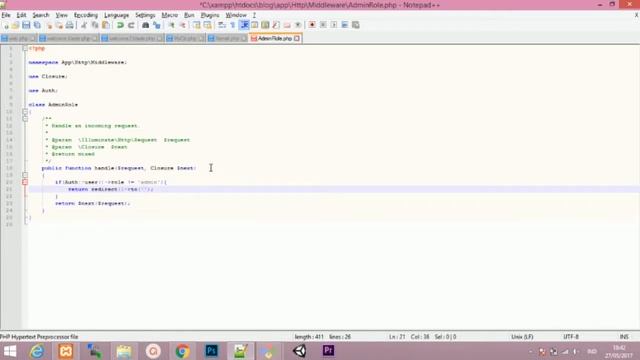Switch to the Kernel.php tab

point(227,38)
